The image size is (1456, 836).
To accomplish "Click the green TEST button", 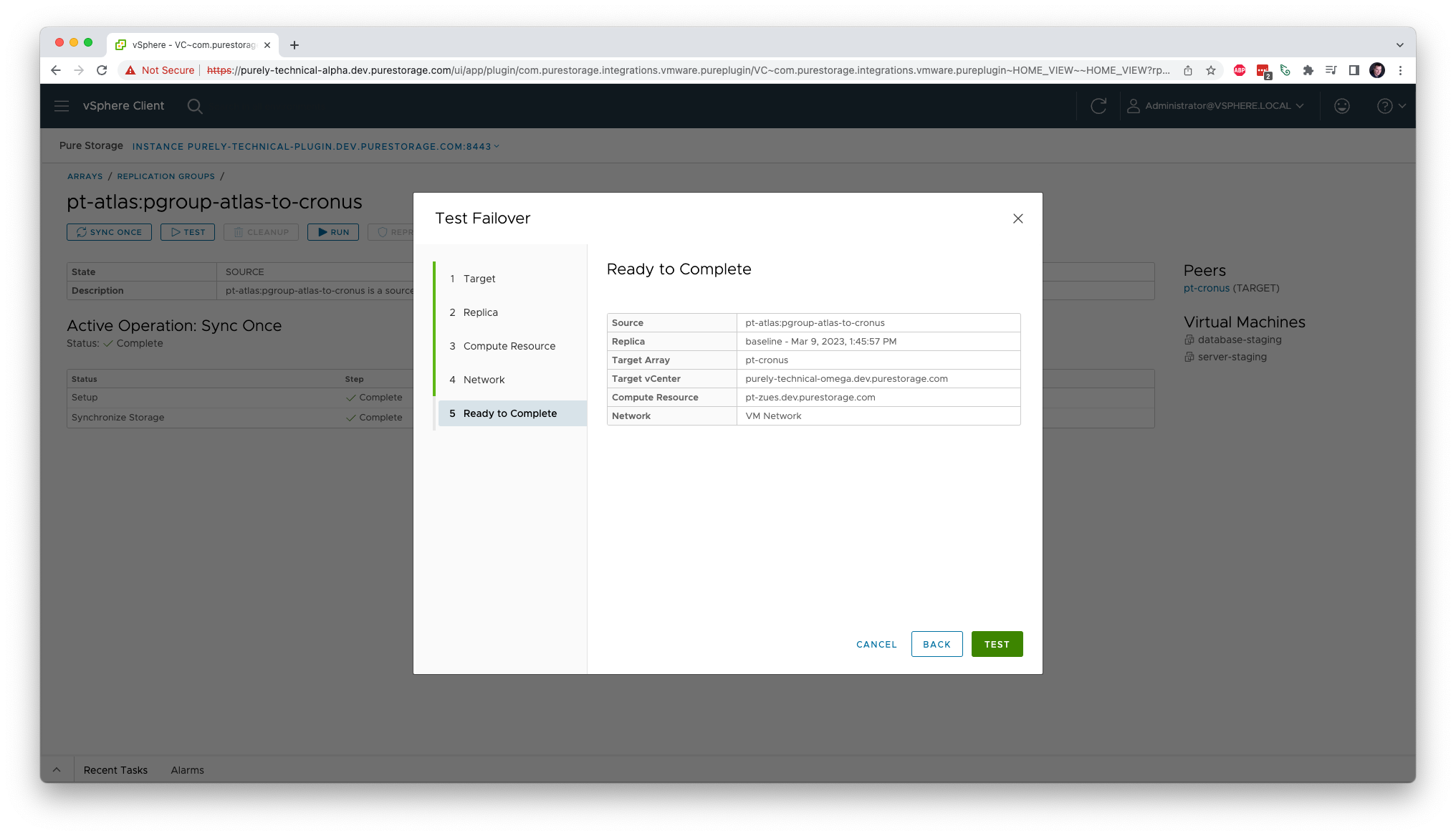I will 997,644.
